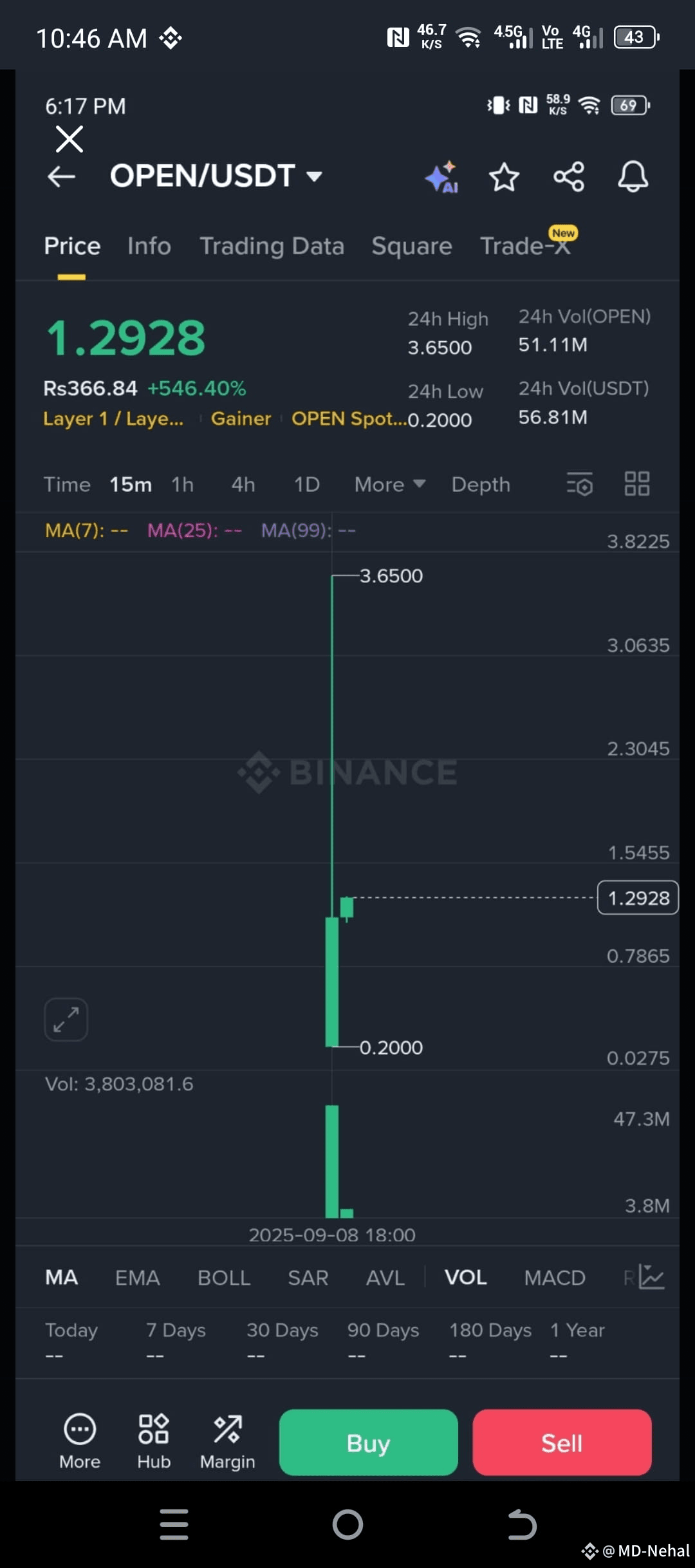Select the 1h chart interval

pos(182,484)
